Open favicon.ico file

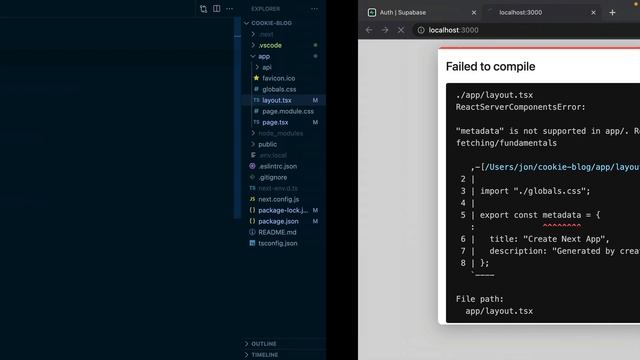pyautogui.click(x=278, y=78)
